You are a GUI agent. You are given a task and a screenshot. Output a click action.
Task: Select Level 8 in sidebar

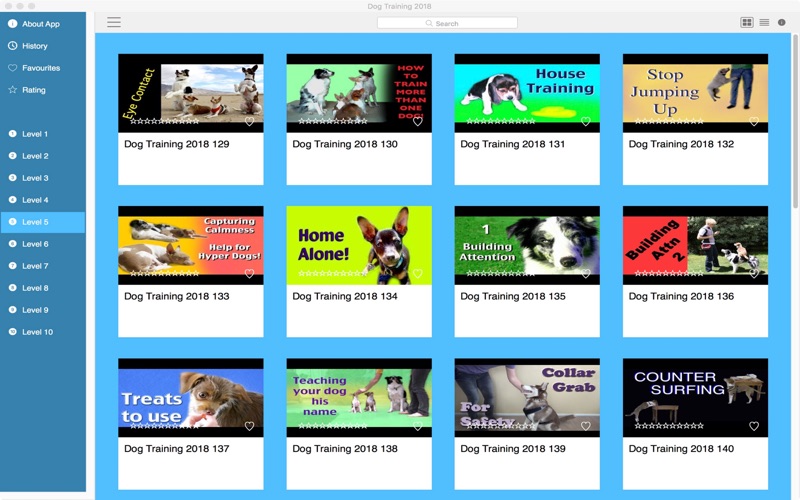(42, 288)
